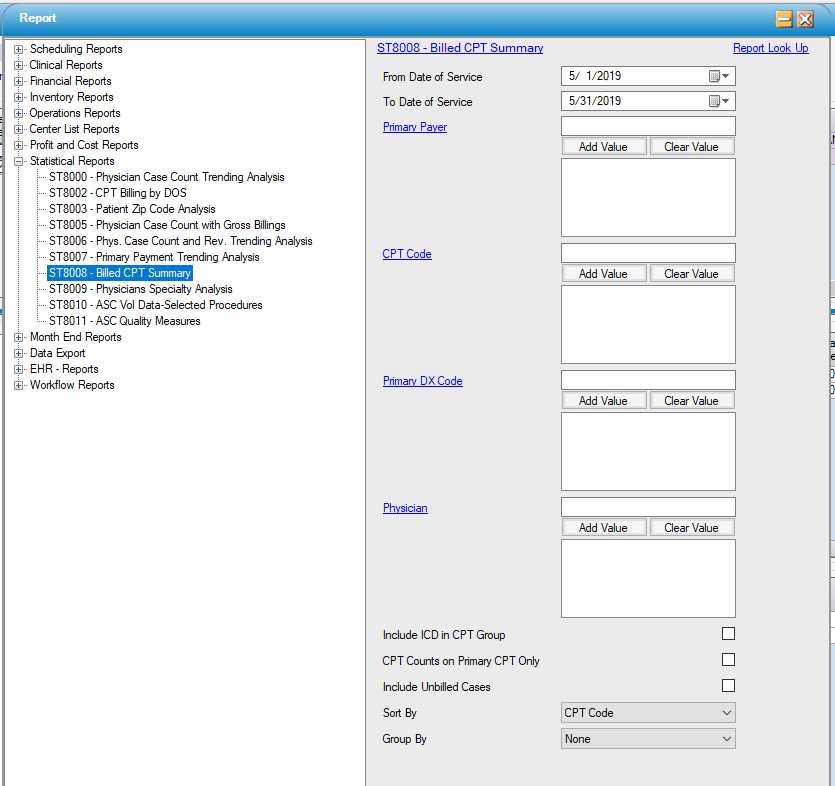Open the Group By dropdown
835x786 pixels.
(648, 739)
